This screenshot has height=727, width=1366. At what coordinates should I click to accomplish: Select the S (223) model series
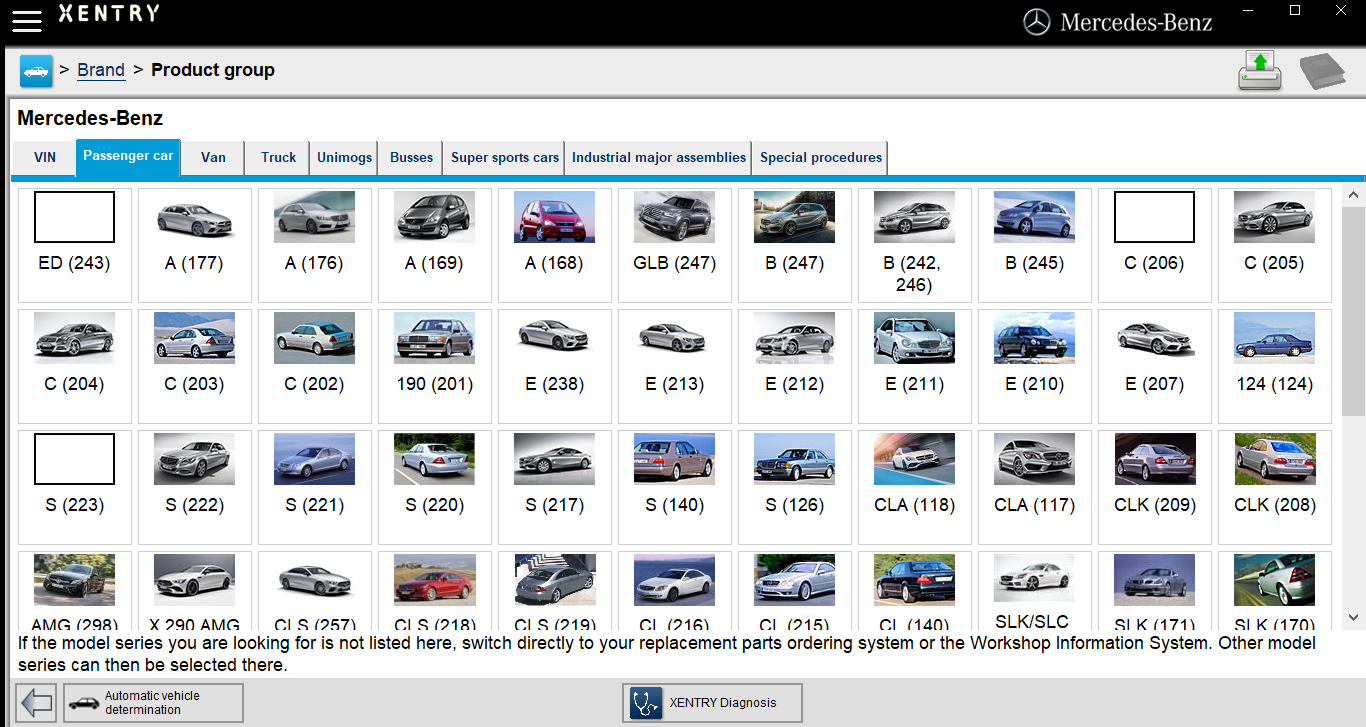(75, 487)
